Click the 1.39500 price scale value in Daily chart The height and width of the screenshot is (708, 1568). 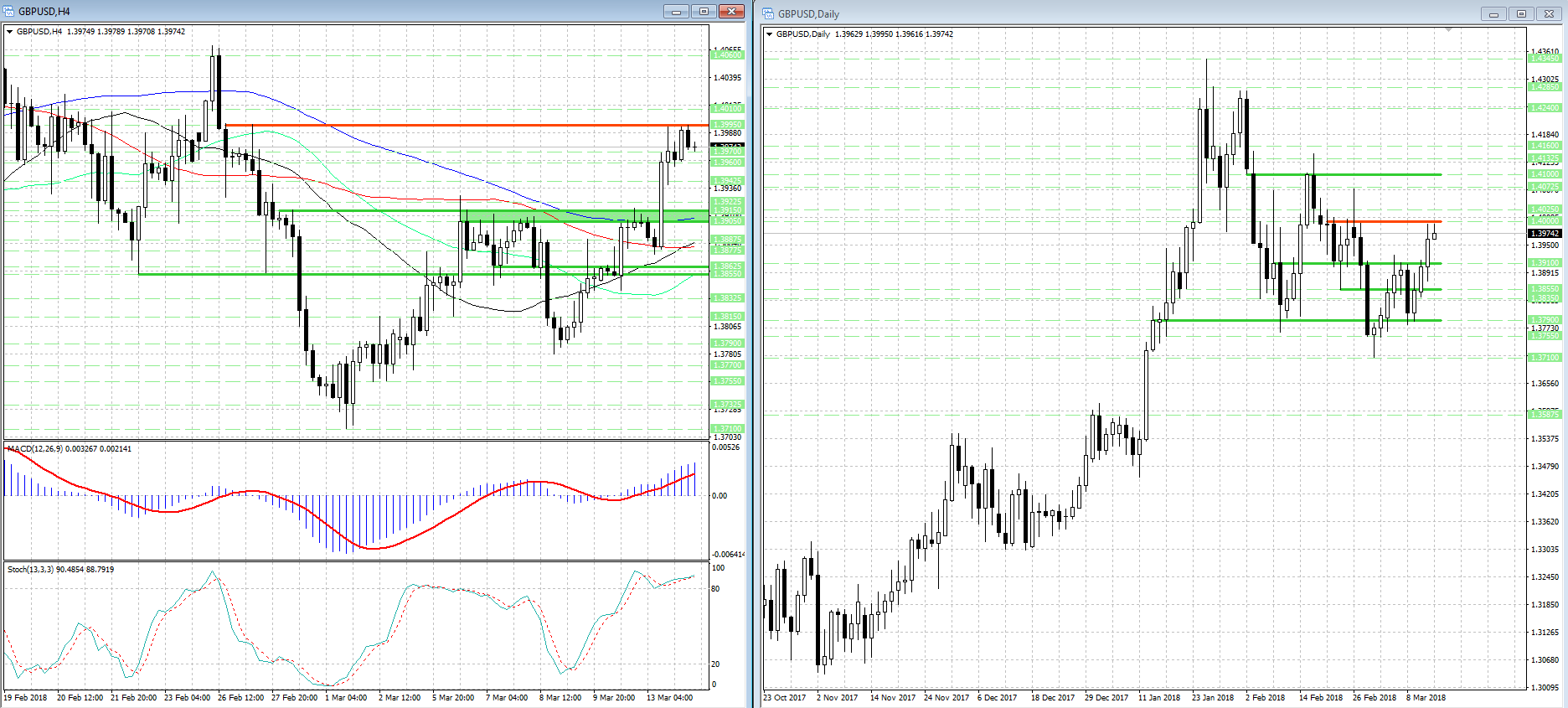(x=1545, y=245)
